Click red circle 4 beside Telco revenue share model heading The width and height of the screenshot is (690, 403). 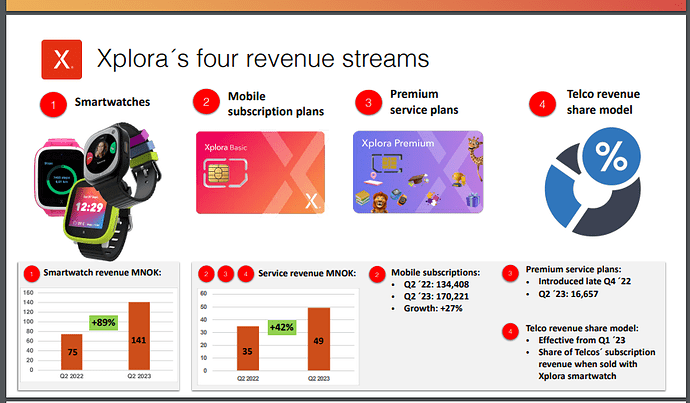(x=542, y=104)
